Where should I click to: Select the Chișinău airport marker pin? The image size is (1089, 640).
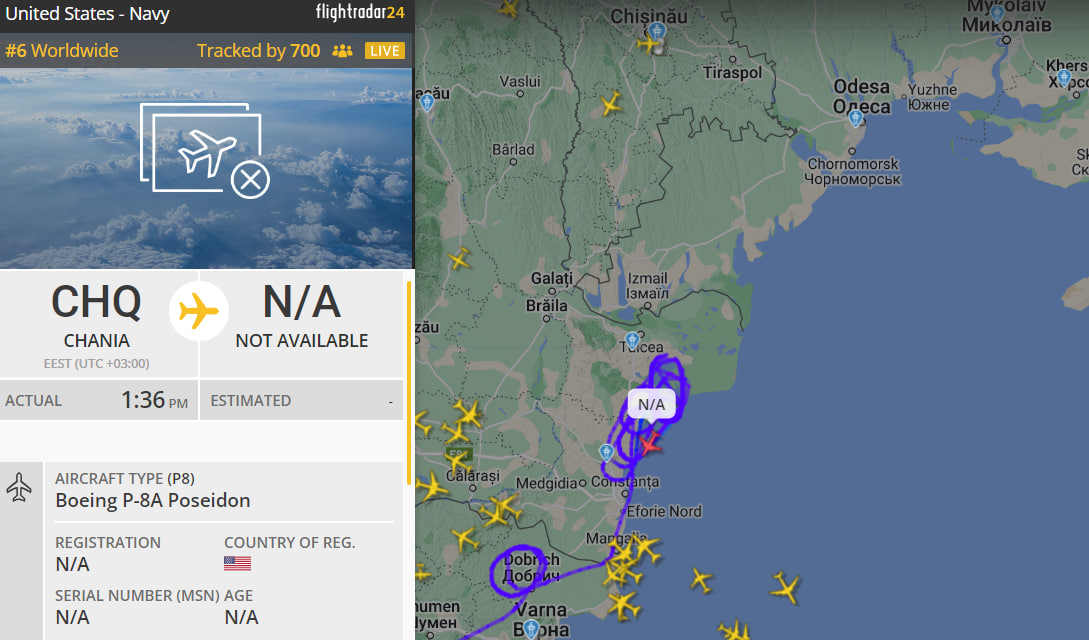657,31
